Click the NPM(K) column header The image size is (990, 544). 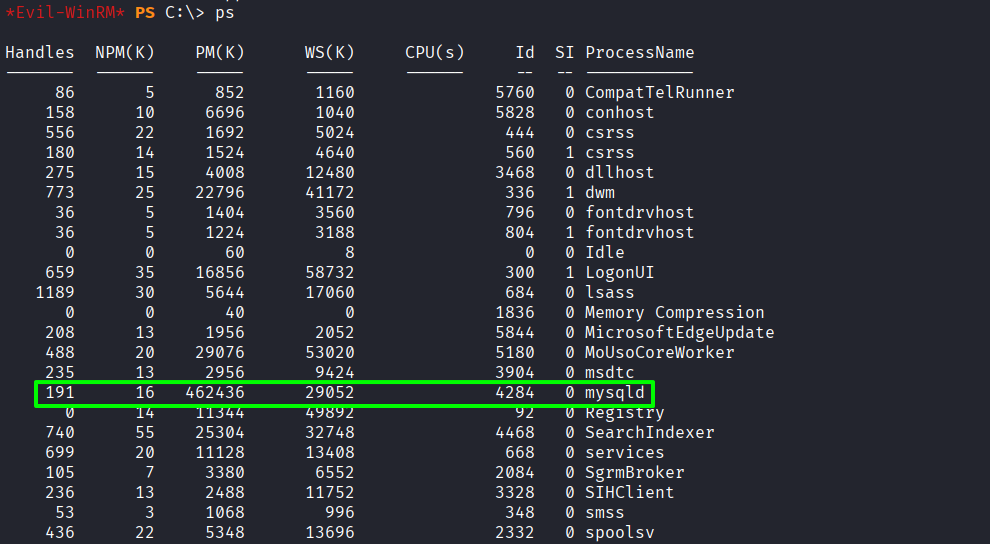[124, 52]
